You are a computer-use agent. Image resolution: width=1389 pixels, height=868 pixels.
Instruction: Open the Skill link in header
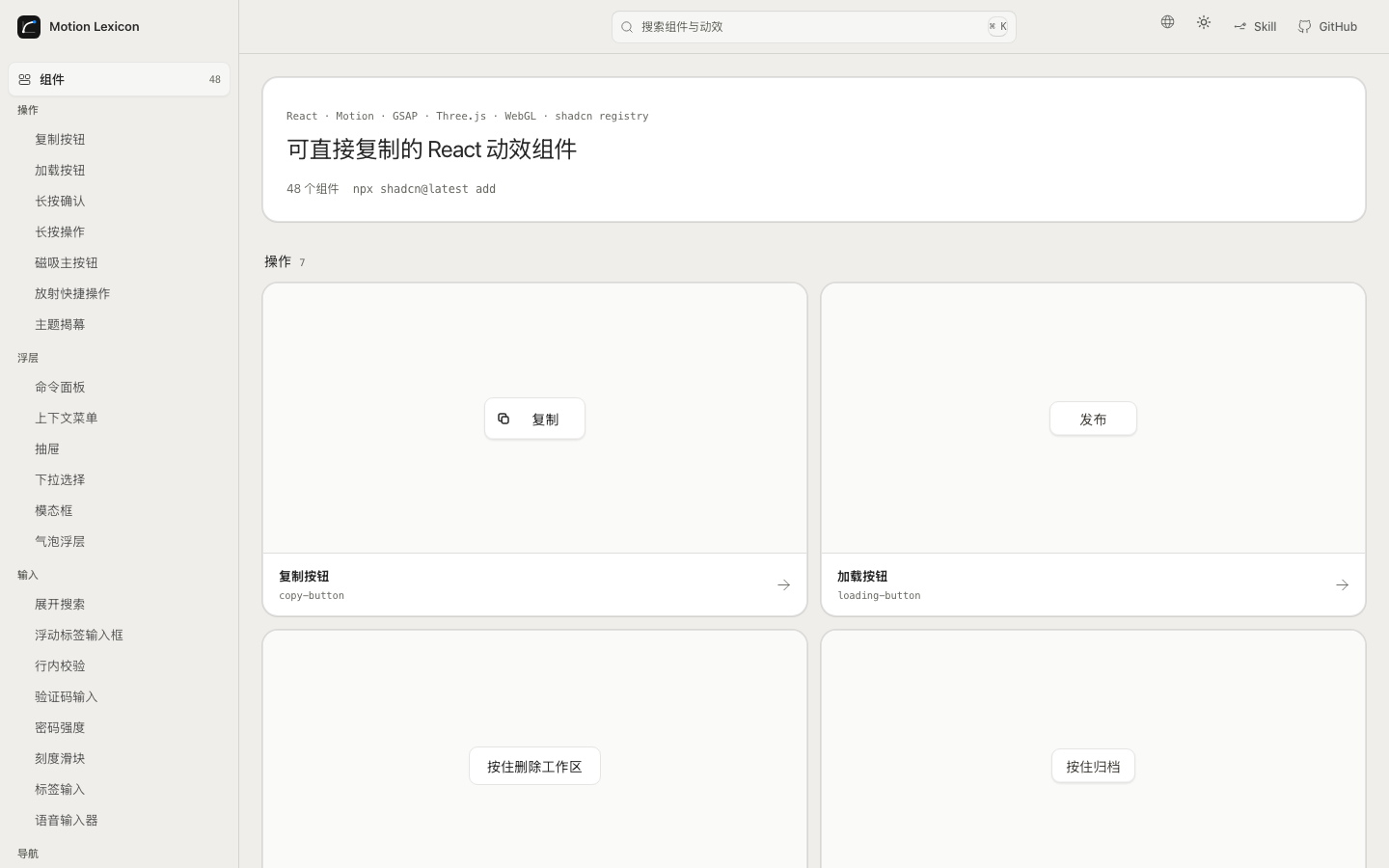tap(1255, 27)
